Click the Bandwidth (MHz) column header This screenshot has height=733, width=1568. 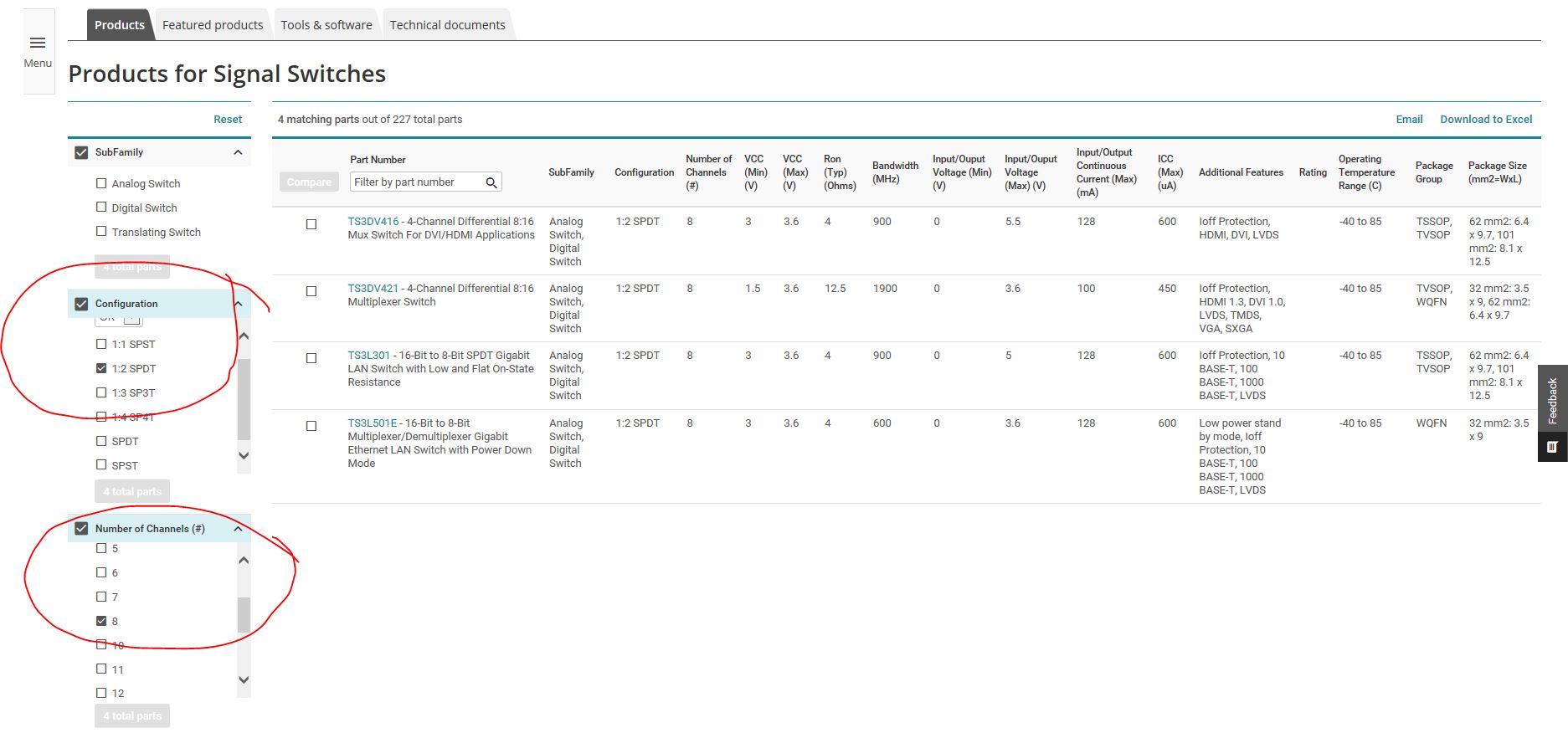pos(895,172)
